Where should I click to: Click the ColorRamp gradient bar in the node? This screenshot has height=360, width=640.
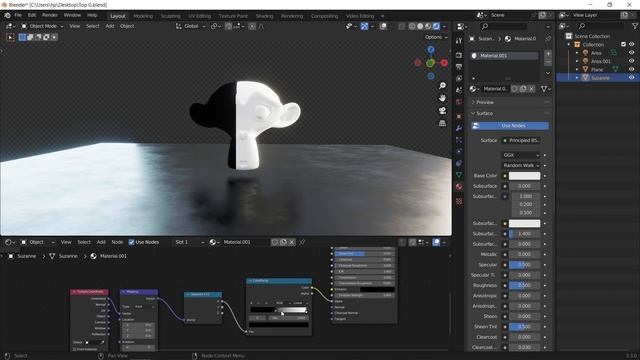278,310
